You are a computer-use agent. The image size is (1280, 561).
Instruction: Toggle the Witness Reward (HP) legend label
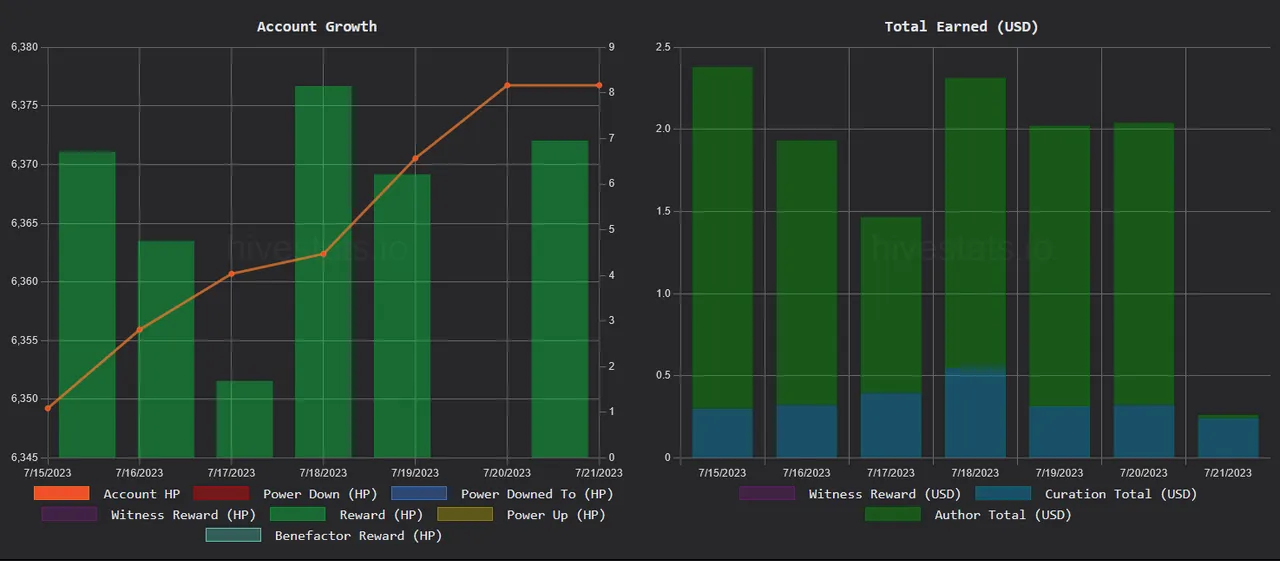tap(183, 515)
